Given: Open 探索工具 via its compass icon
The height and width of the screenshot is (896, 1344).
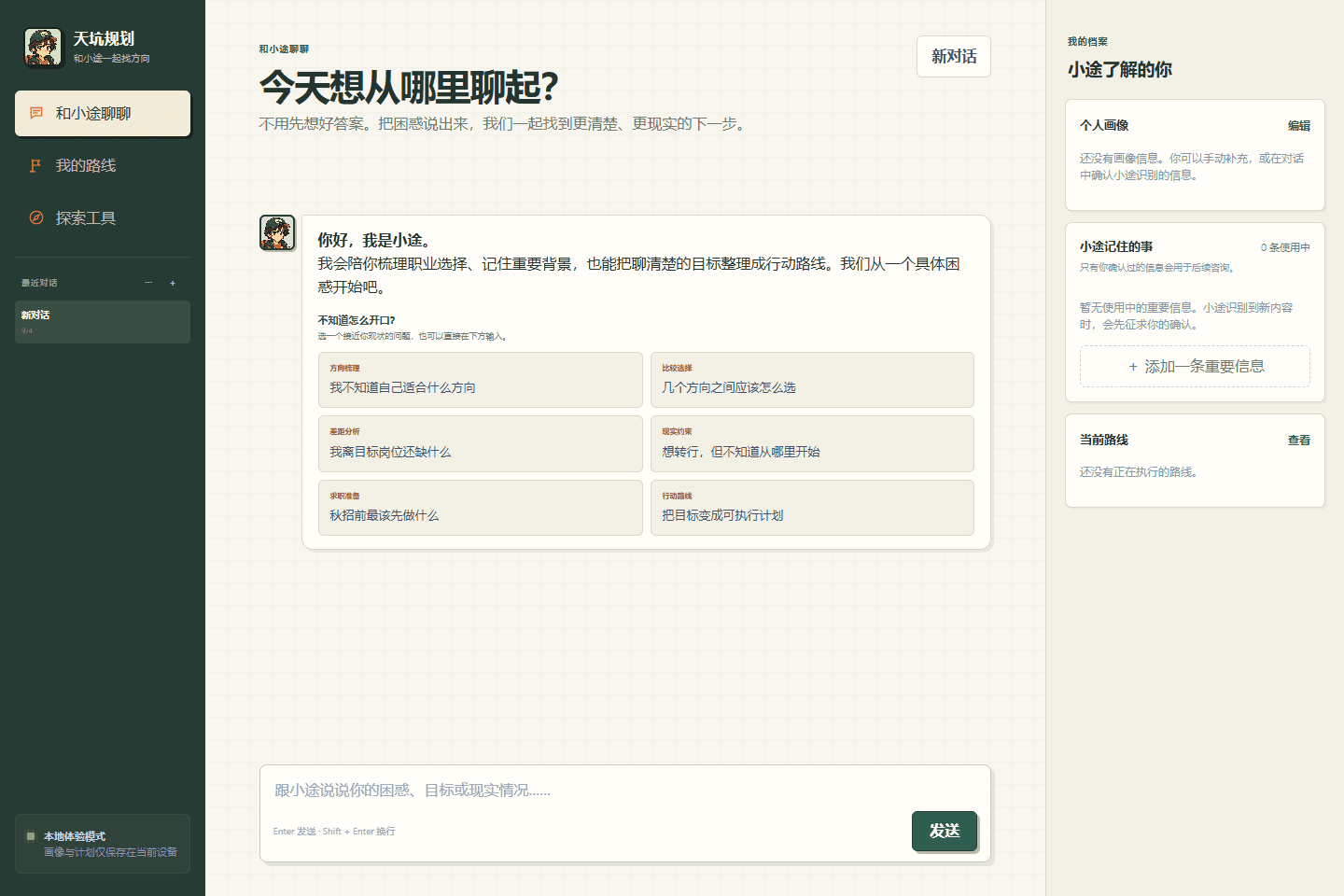Looking at the screenshot, I should pos(35,217).
